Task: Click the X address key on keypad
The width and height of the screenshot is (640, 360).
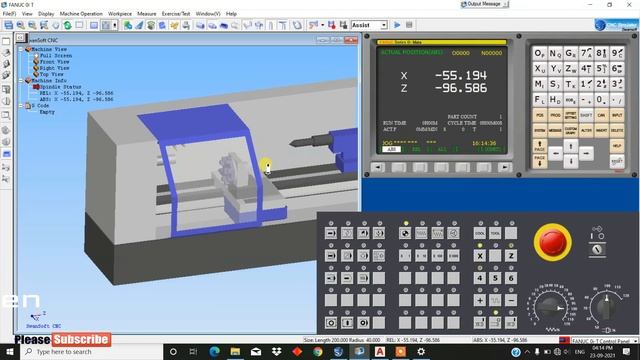Action: coord(540,69)
